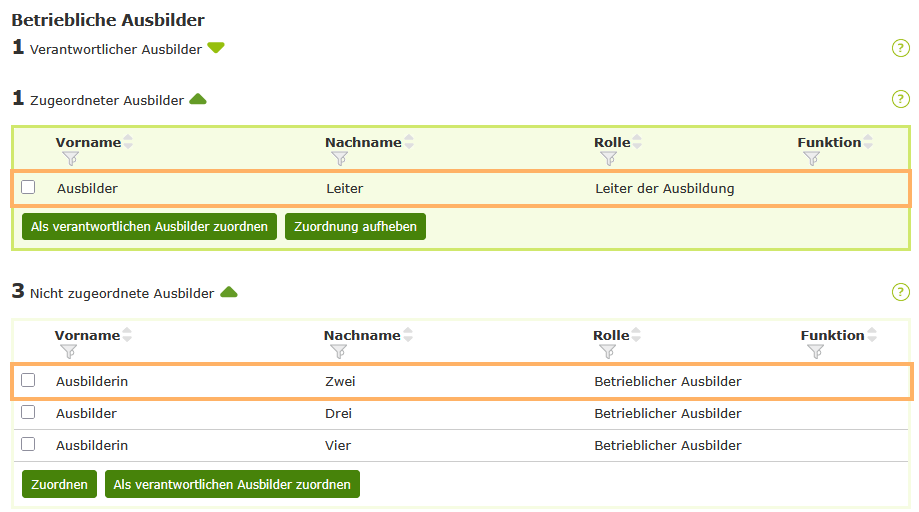Image resolution: width=919 pixels, height=512 pixels.
Task: Open help for Verantwortlicher Ausbilder section
Action: [x=900, y=48]
